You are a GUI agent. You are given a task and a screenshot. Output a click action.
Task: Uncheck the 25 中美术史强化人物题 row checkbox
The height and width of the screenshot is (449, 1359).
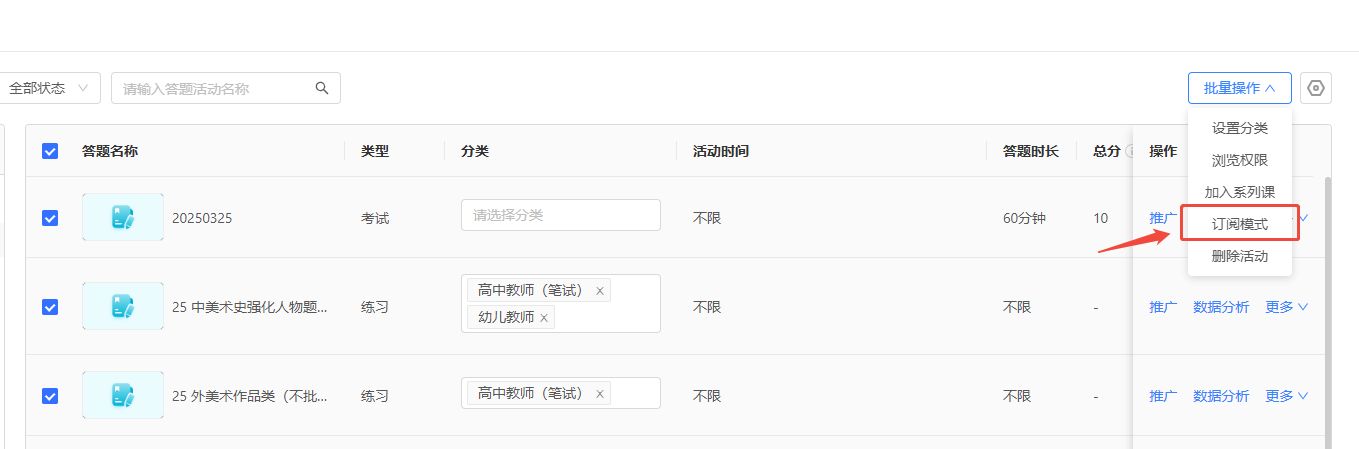pos(50,307)
